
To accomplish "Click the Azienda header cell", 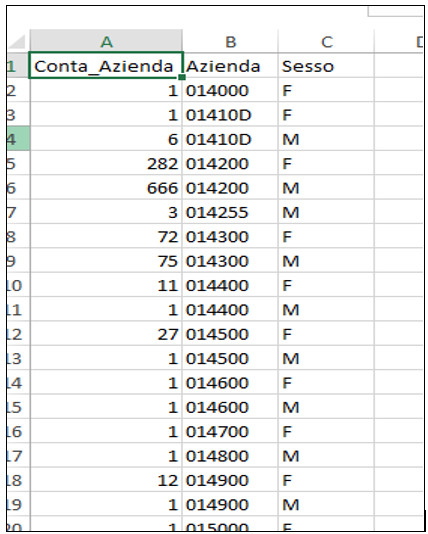I will click(230, 66).
